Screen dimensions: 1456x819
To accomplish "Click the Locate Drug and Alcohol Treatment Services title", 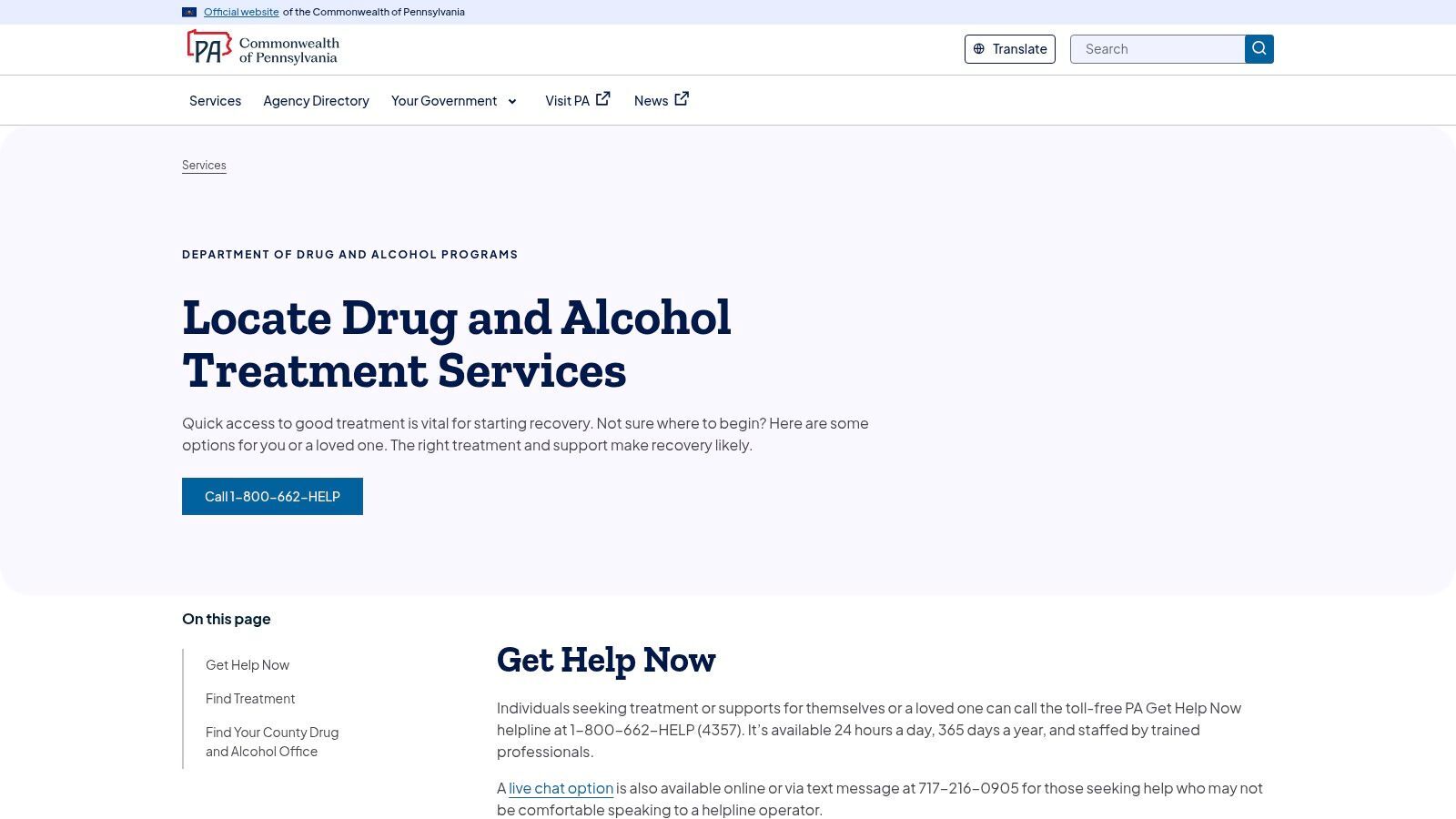I will tap(457, 343).
